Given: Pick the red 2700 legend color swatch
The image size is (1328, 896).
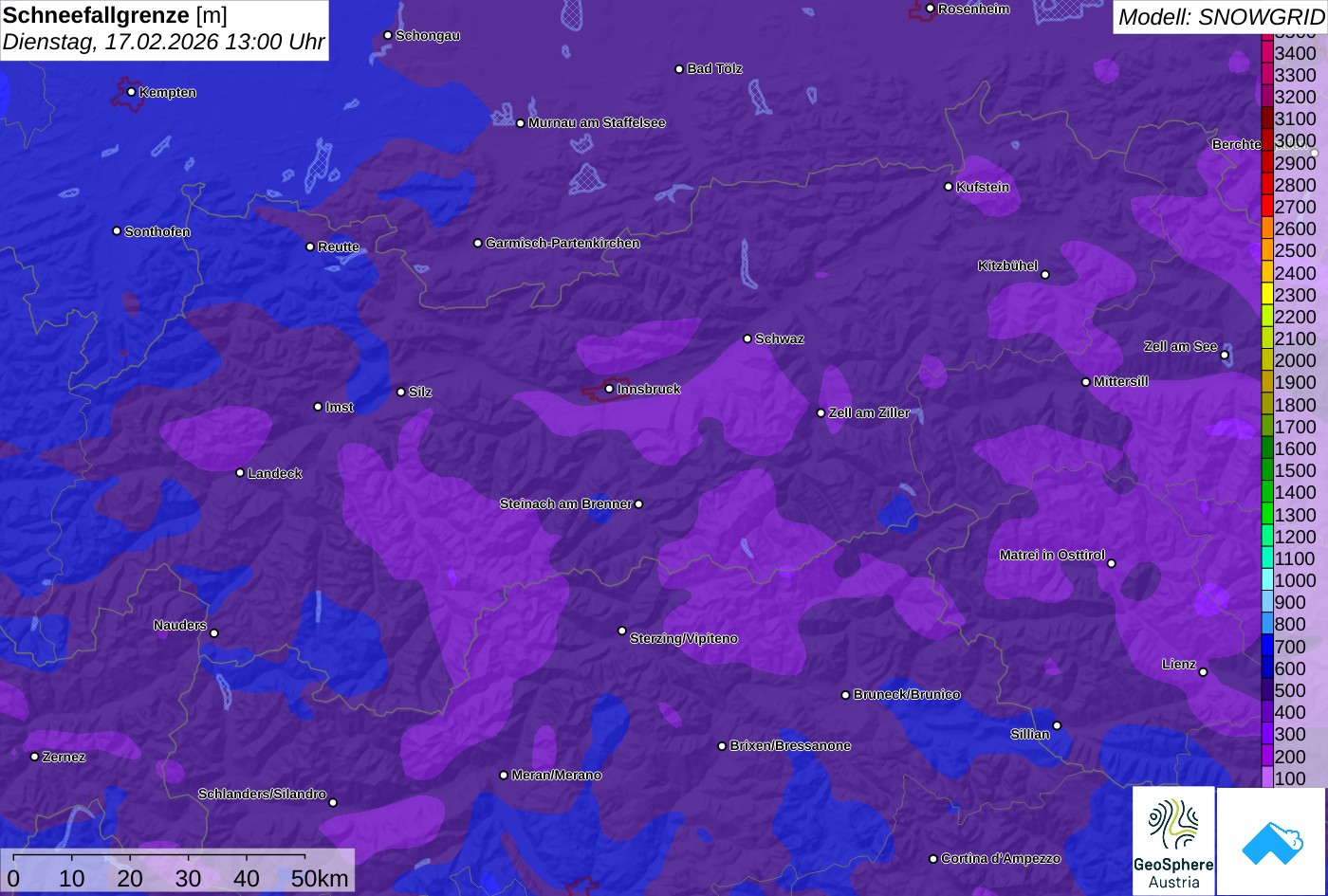Looking at the screenshot, I should click(1267, 207).
